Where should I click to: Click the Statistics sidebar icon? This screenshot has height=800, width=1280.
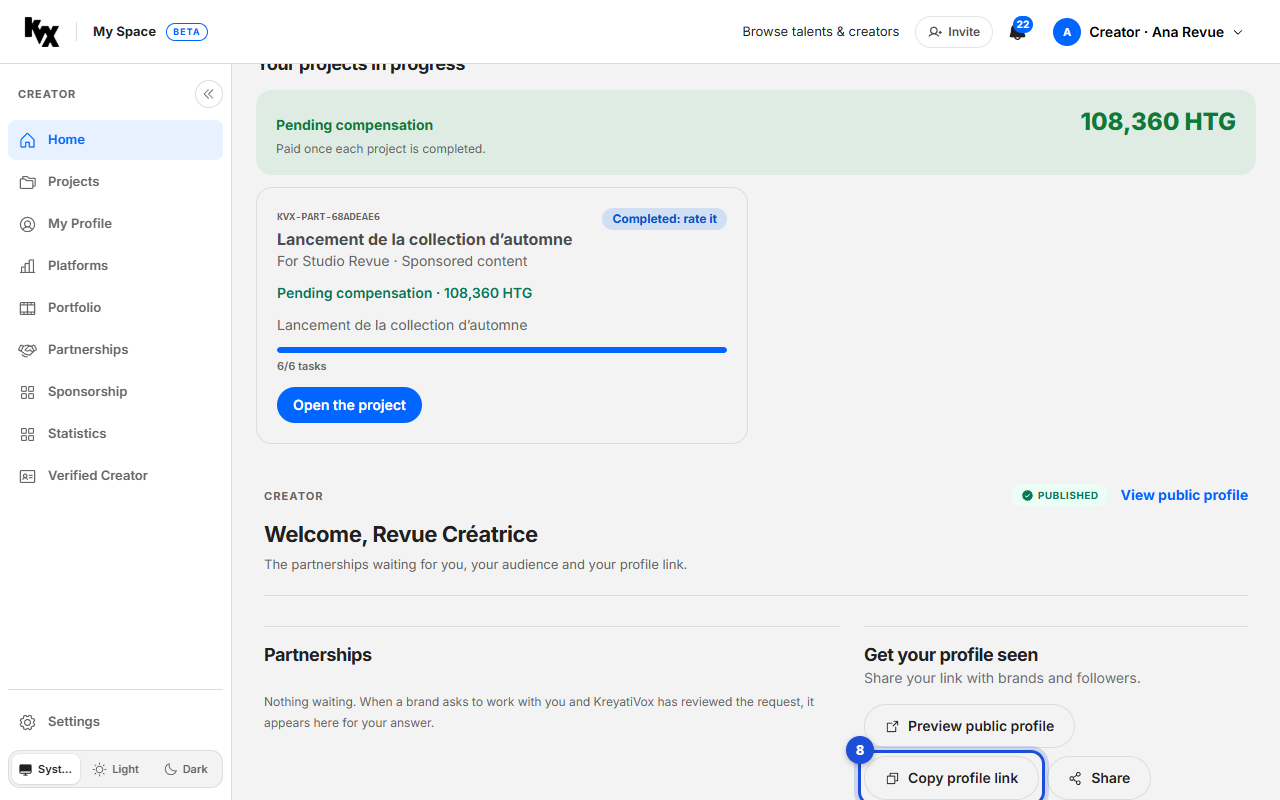[28, 434]
